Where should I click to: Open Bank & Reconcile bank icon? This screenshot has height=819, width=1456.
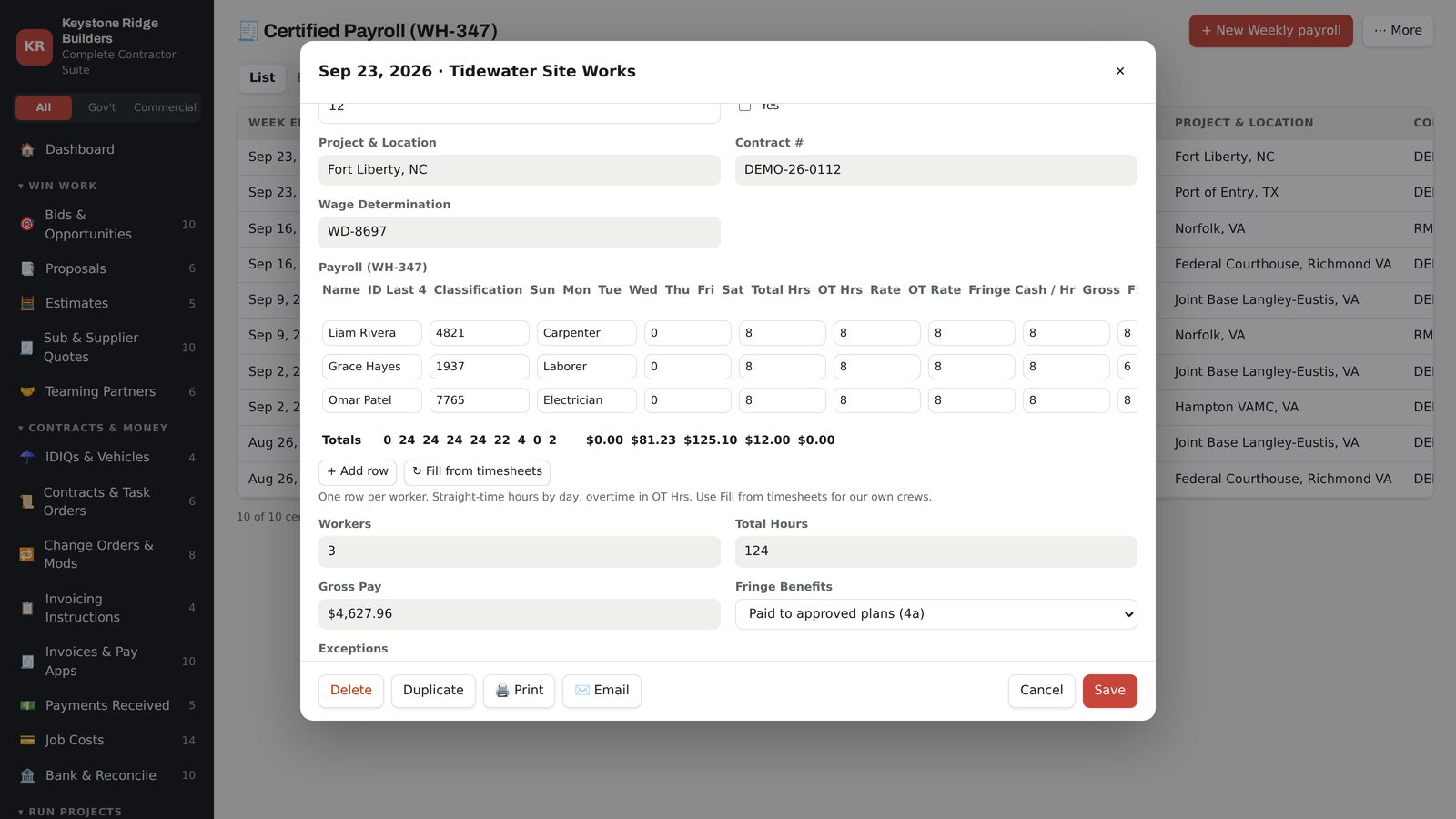coord(27,775)
